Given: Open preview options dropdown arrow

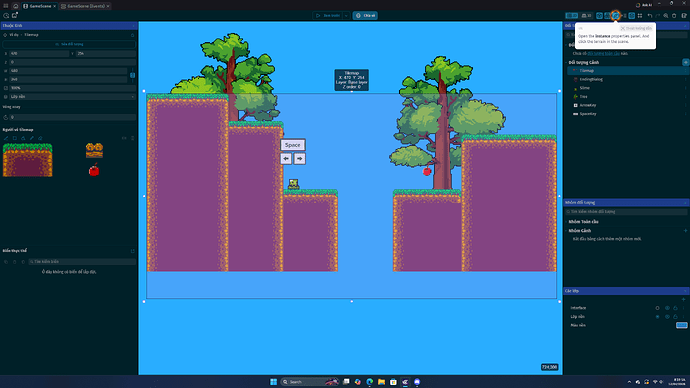Looking at the screenshot, I should click(346, 15).
